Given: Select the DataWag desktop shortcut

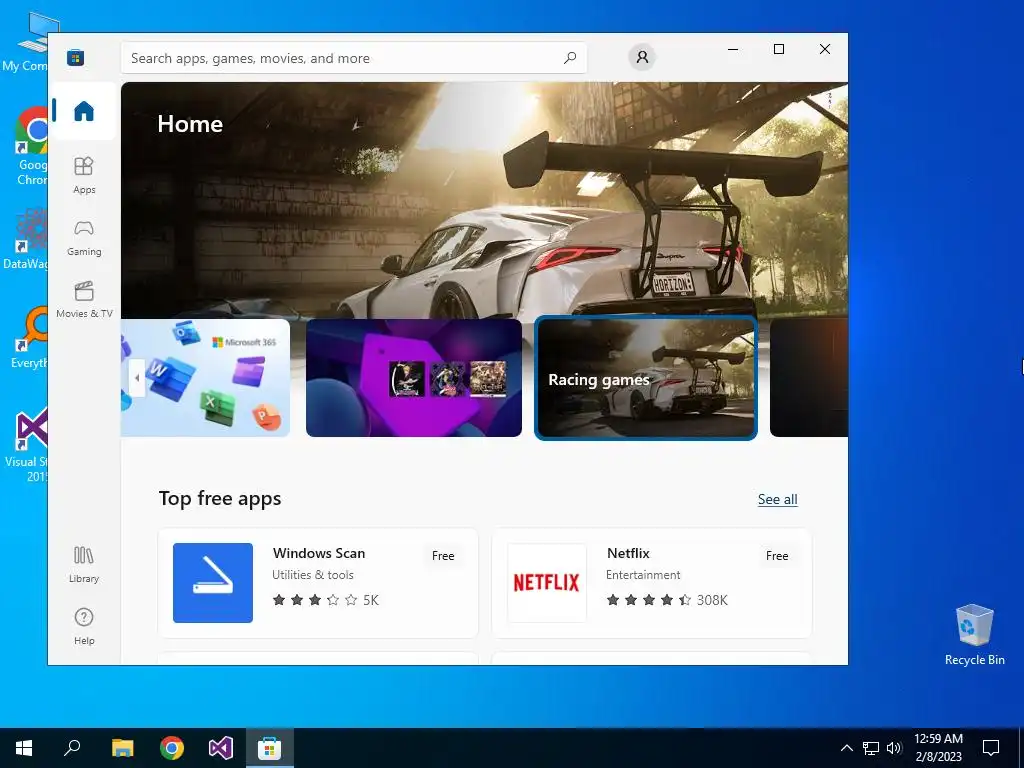Looking at the screenshot, I should pos(25,238).
